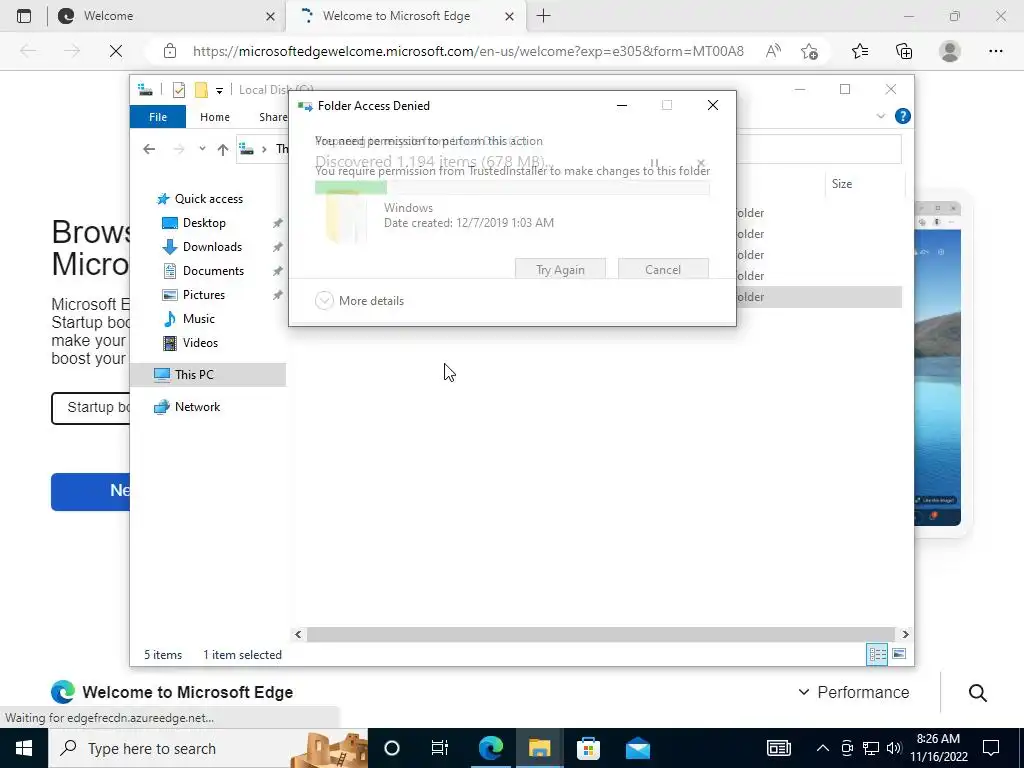Screen dimensions: 1024x768
Task: Stop loading the page in Edge
Action: click(116, 51)
